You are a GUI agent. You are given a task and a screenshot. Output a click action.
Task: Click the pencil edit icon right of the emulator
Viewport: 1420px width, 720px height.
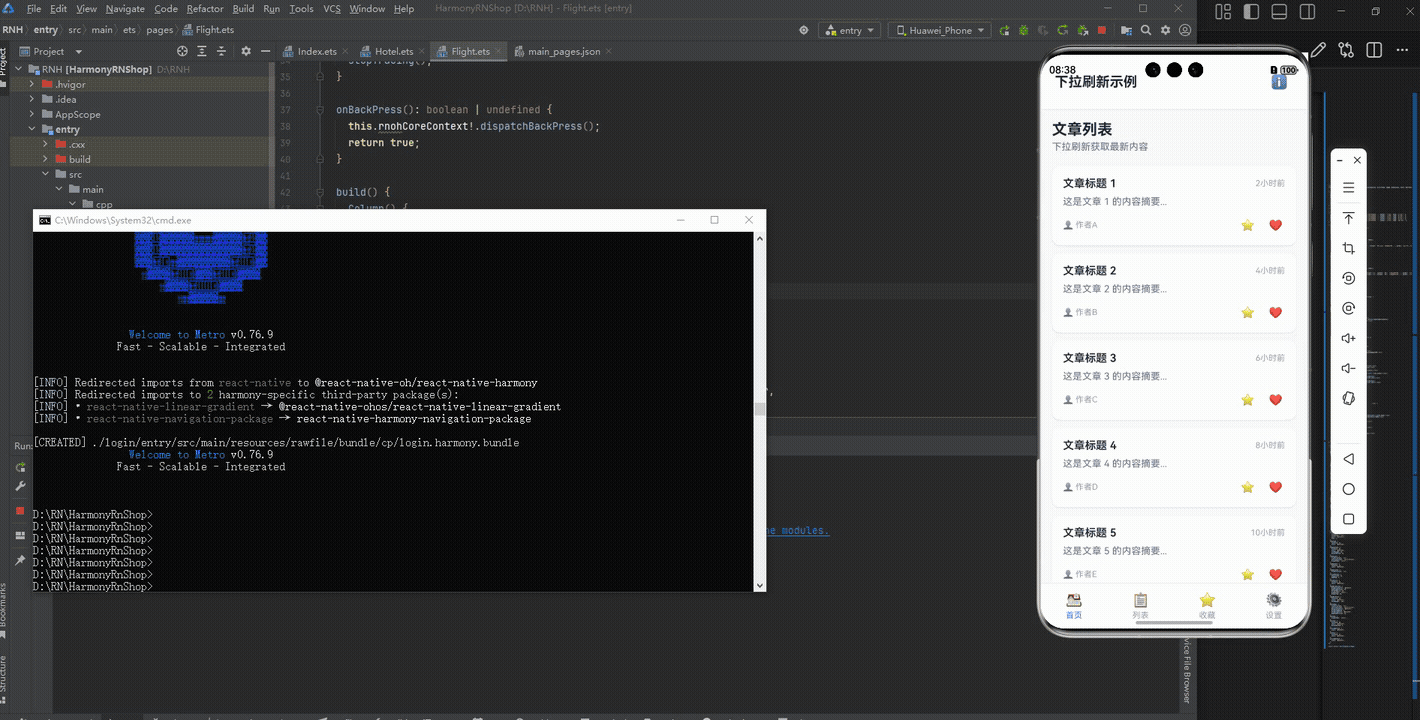(x=1318, y=50)
